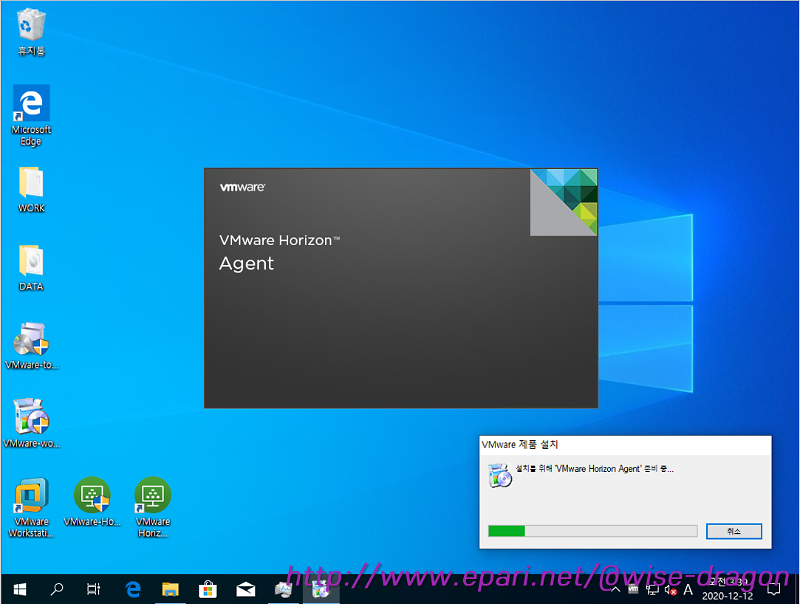Select the VMware Workstation desktop shortcut

tap(31, 507)
